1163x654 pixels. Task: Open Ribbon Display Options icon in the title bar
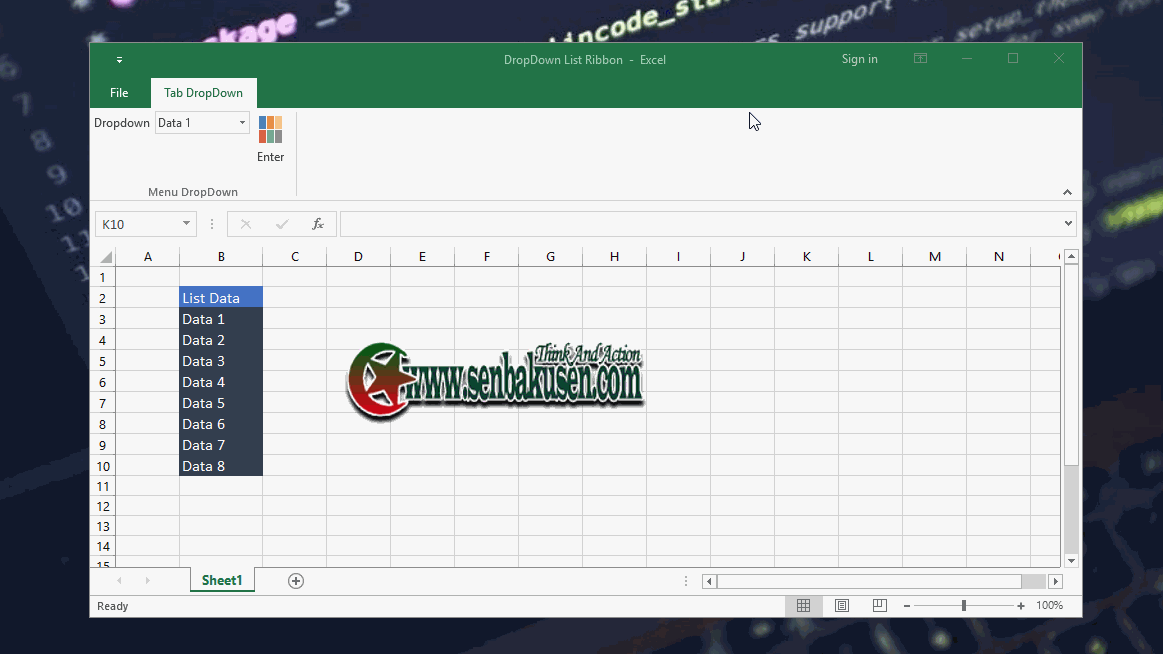pyautogui.click(x=919, y=59)
